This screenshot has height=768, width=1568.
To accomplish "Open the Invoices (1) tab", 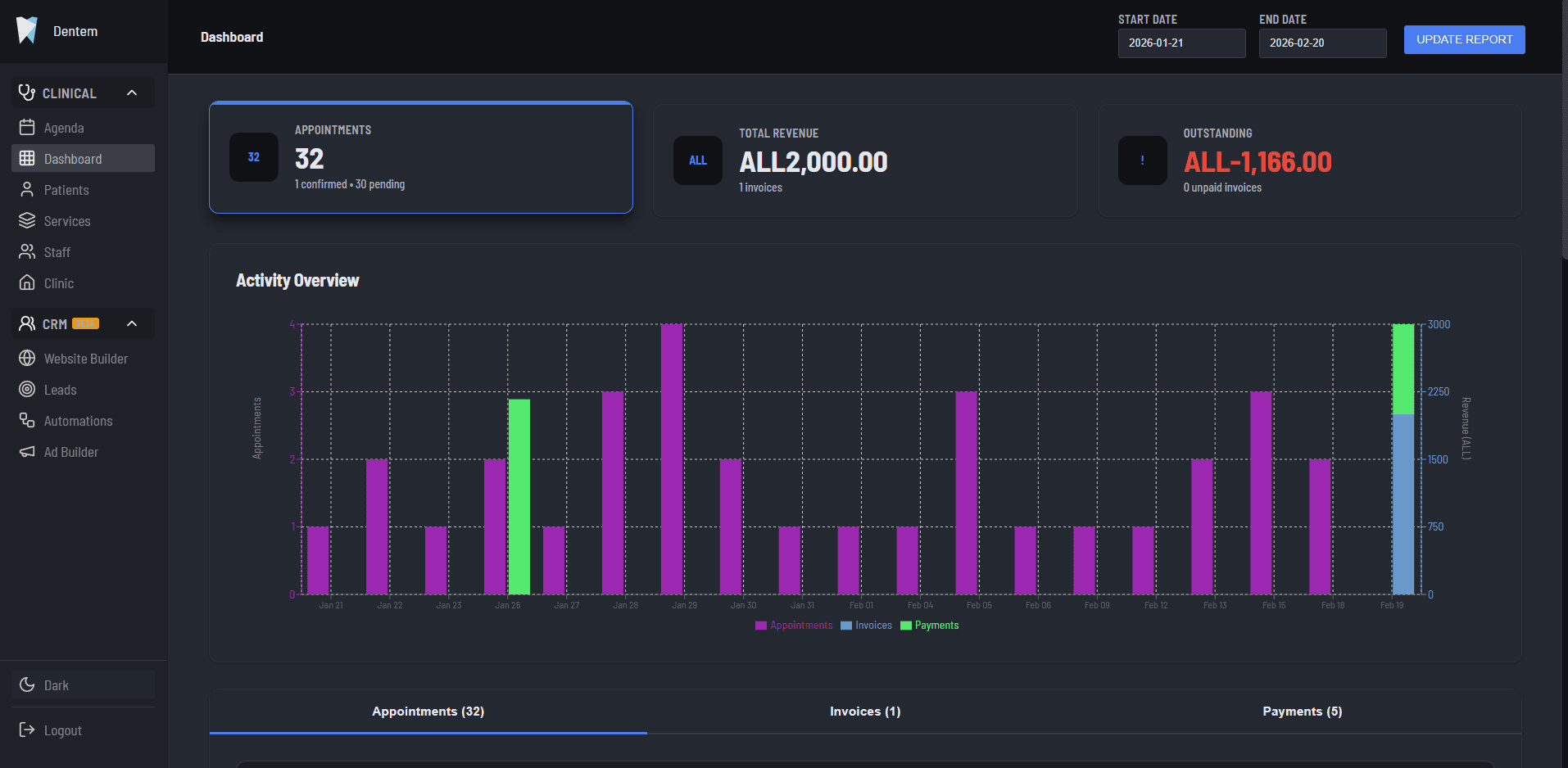I will 865,712.
